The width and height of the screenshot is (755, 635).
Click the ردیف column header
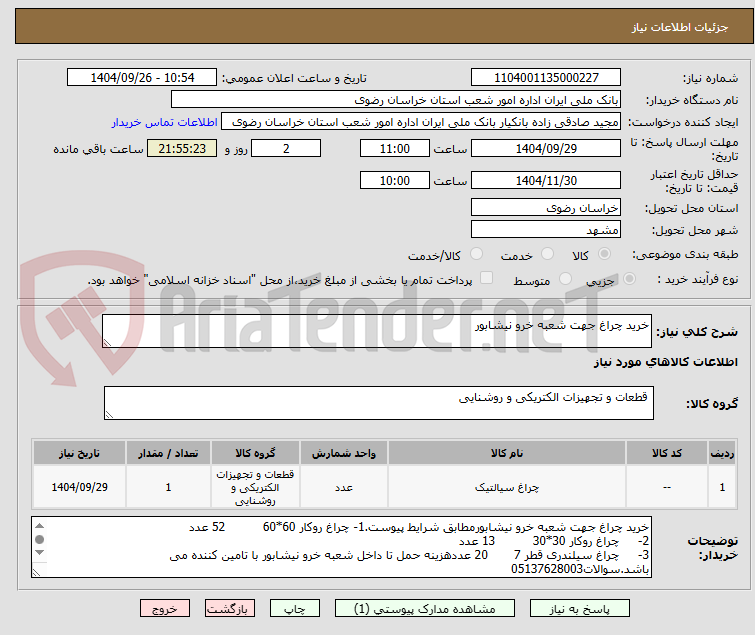(722, 453)
